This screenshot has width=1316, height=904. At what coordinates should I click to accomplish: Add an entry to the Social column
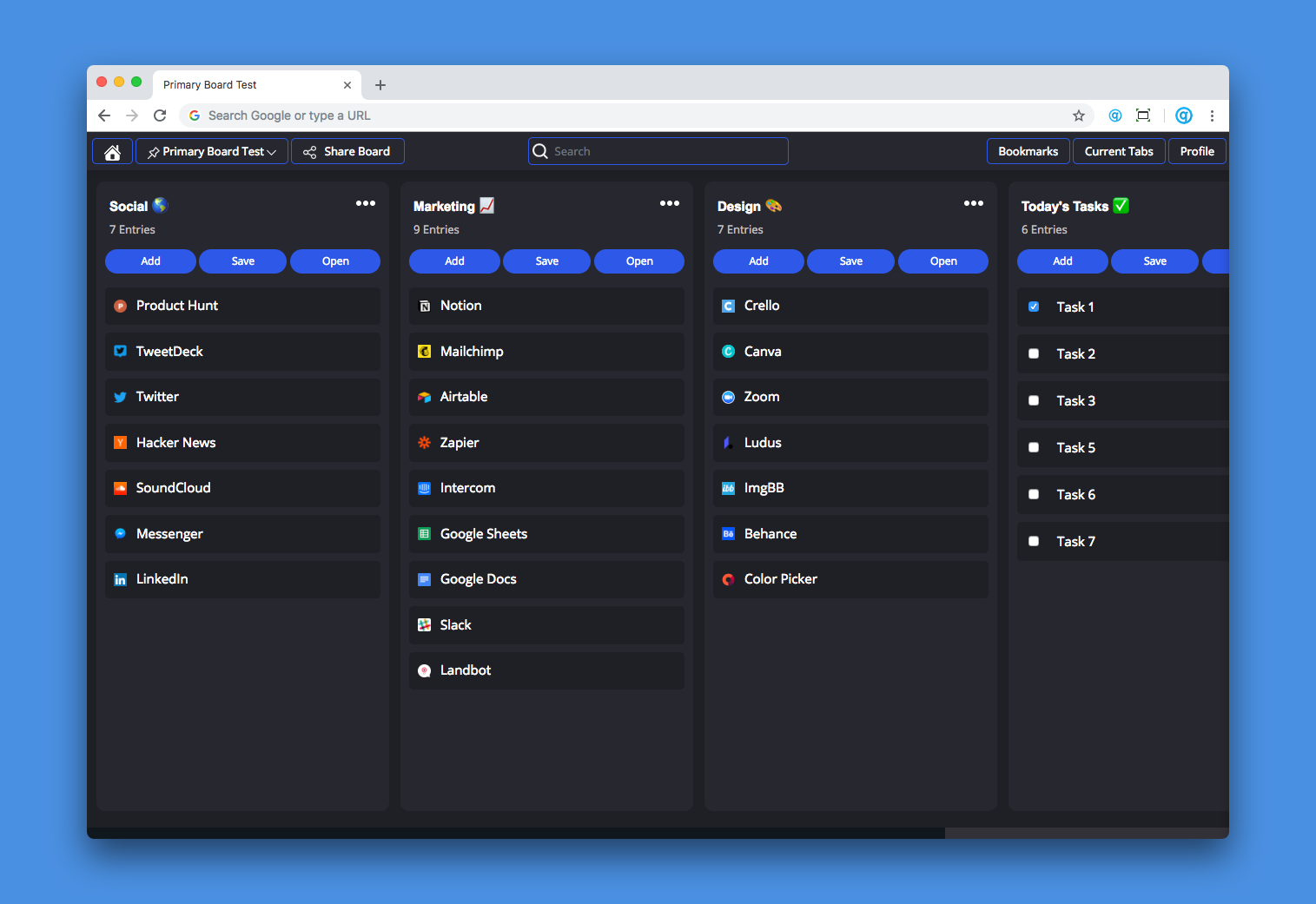tap(150, 261)
